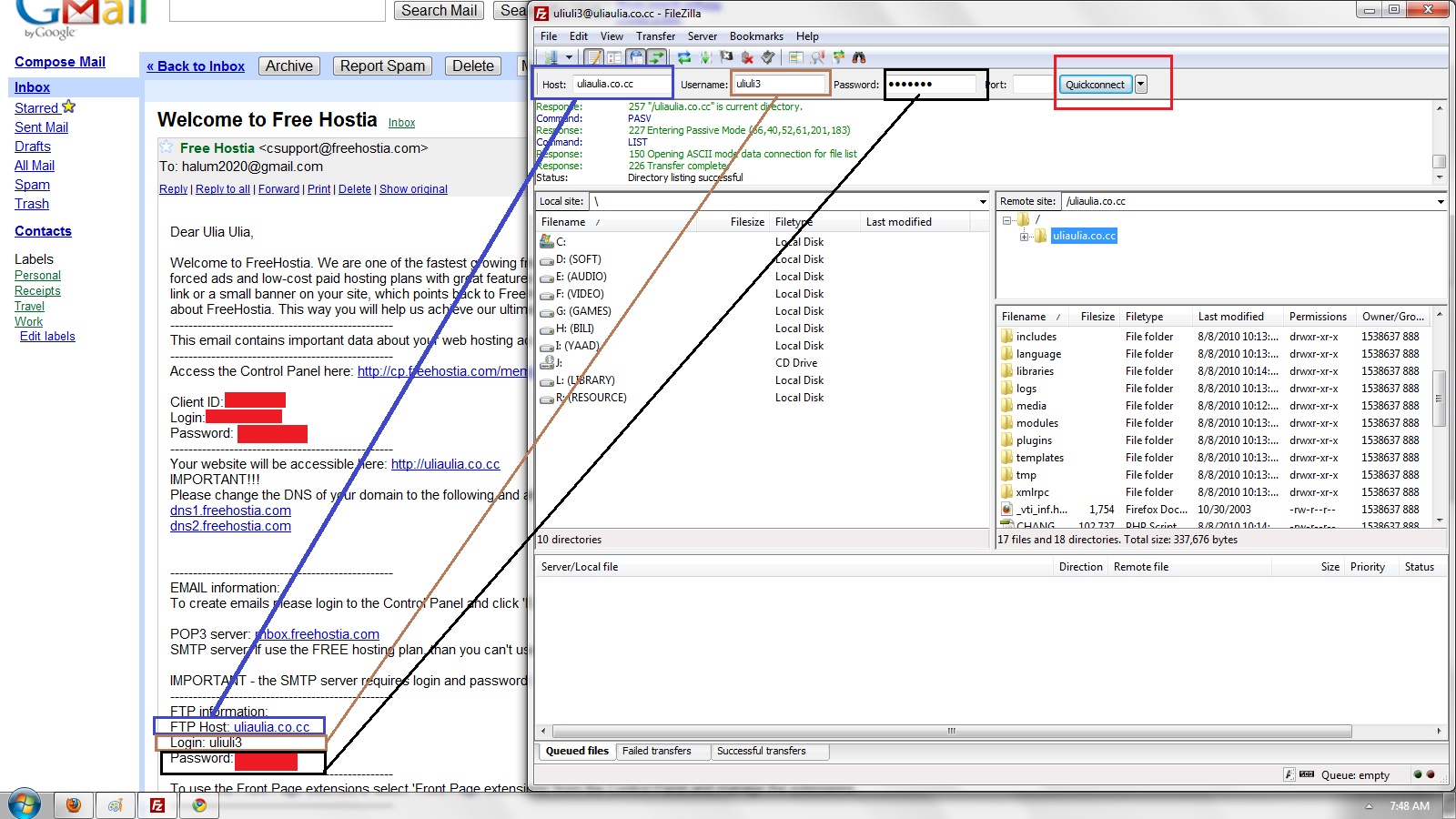The image size is (1456, 819).
Task: Click Compose Mail in Gmail
Action: click(60, 62)
